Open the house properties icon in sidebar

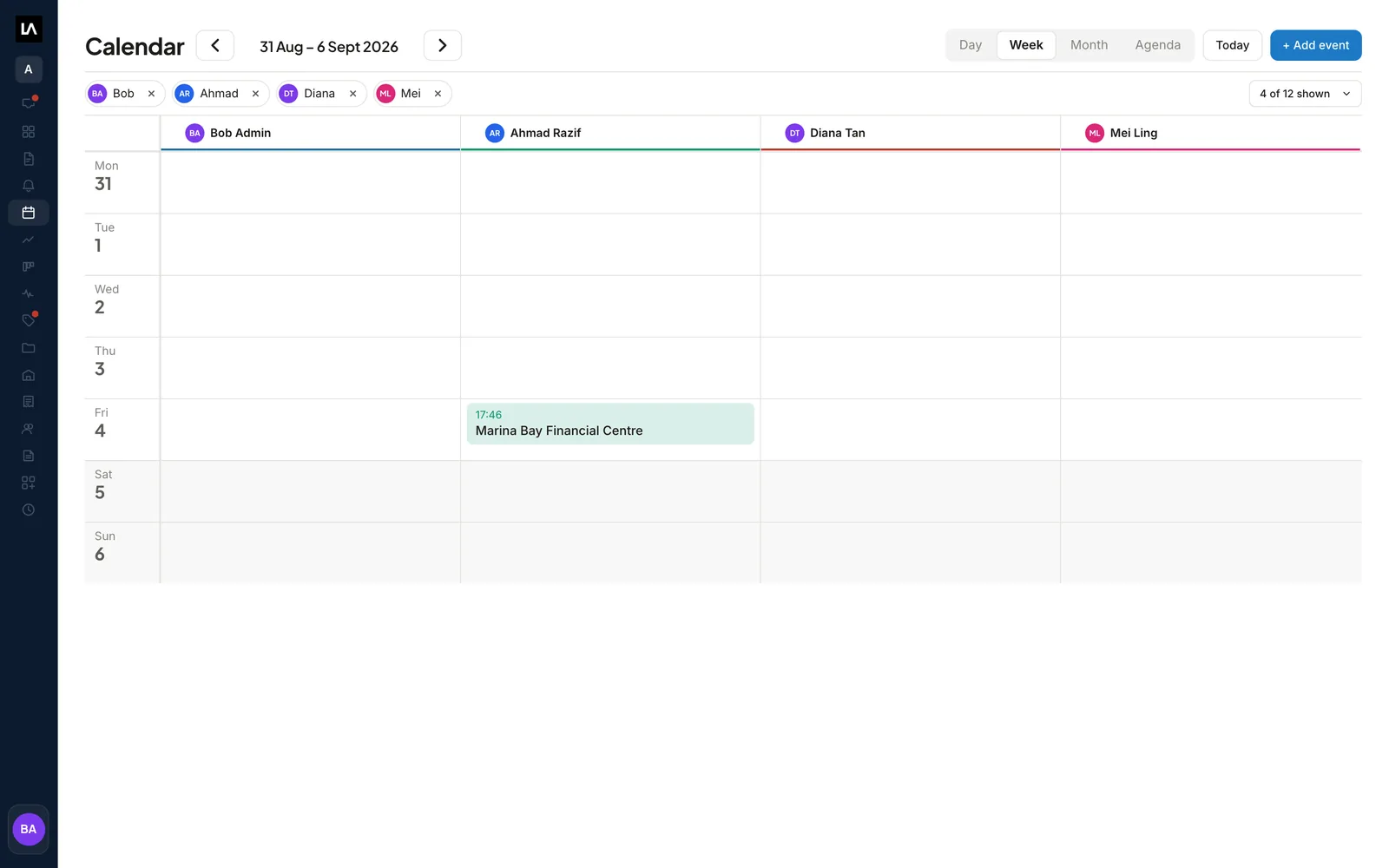click(29, 375)
